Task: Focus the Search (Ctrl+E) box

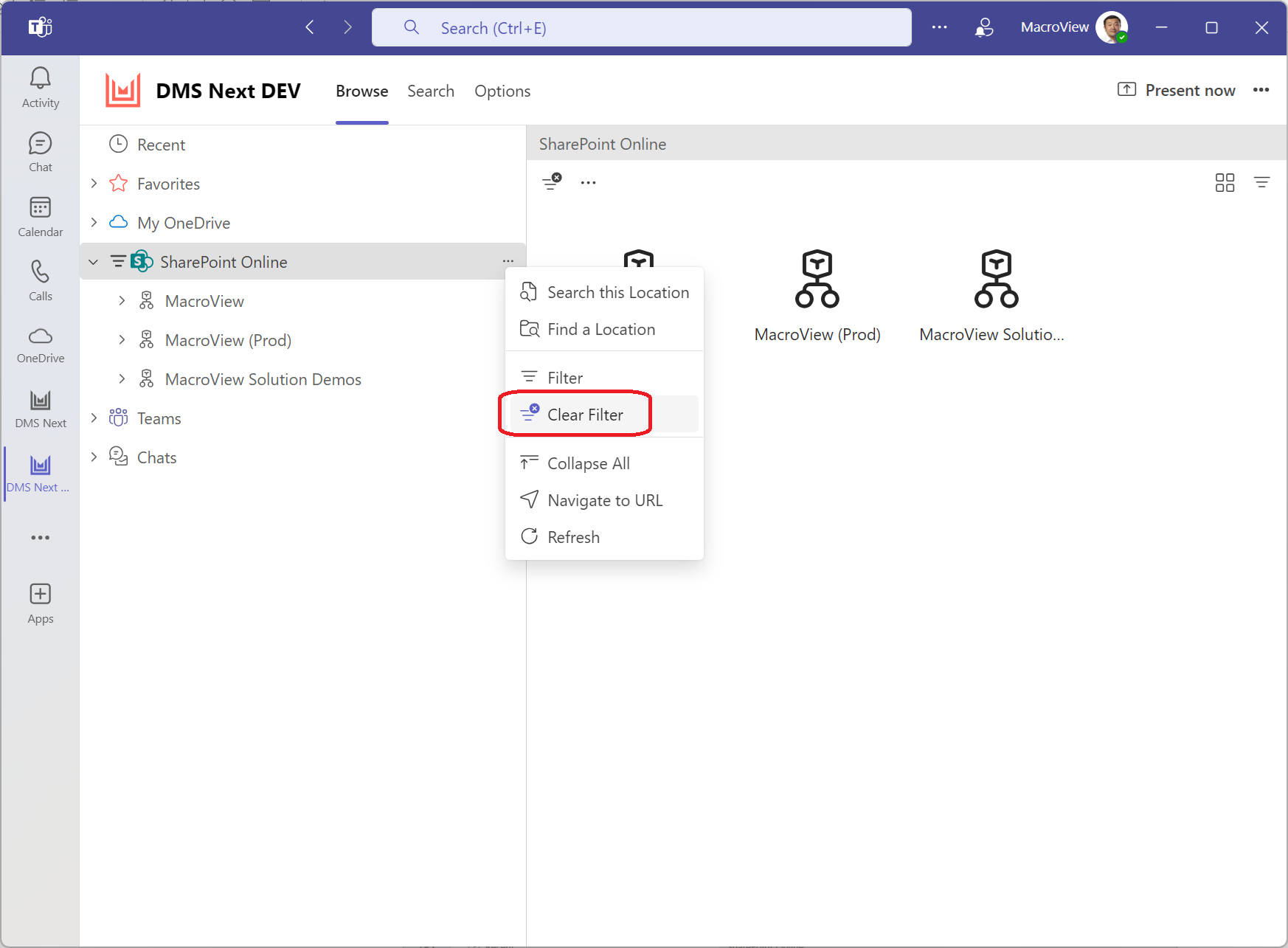Action: pos(642,27)
